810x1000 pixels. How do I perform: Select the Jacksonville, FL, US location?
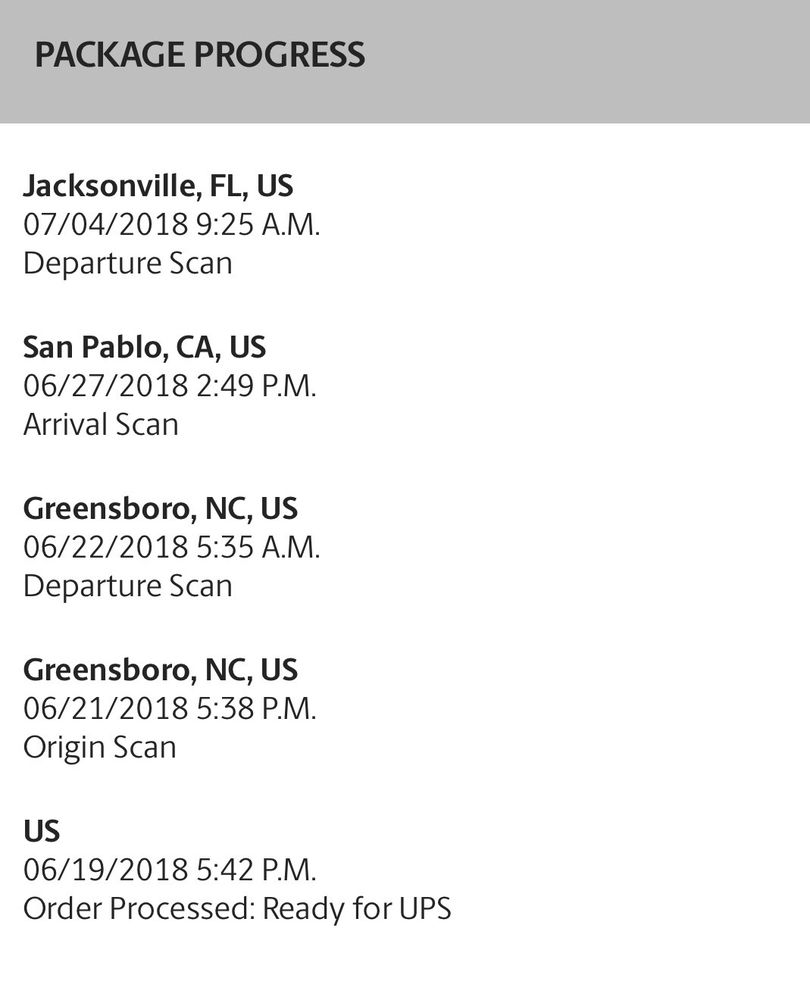coord(158,186)
